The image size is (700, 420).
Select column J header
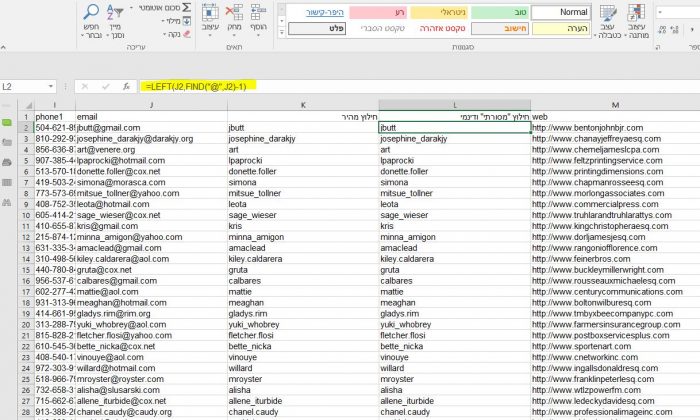pos(151,105)
